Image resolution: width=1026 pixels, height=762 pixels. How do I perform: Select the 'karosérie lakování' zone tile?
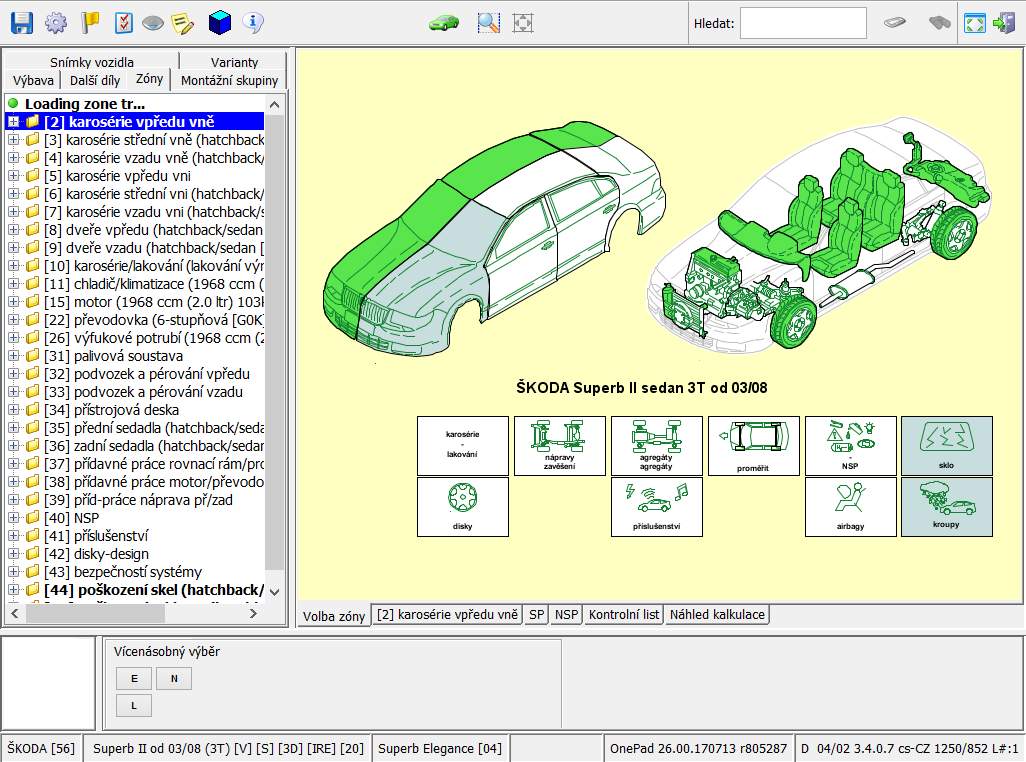tap(463, 445)
